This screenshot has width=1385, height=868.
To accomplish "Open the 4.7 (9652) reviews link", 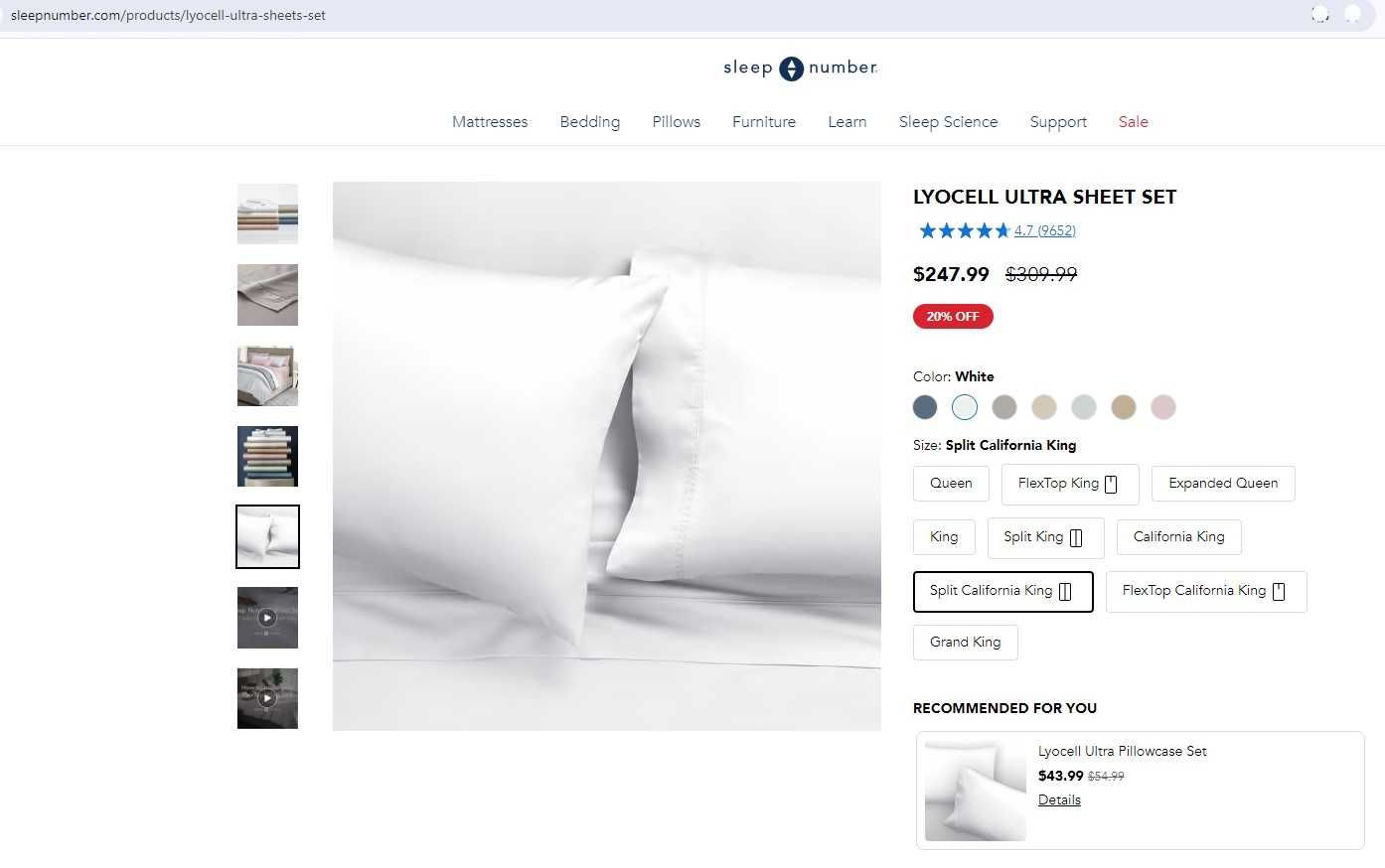I will tap(1045, 230).
